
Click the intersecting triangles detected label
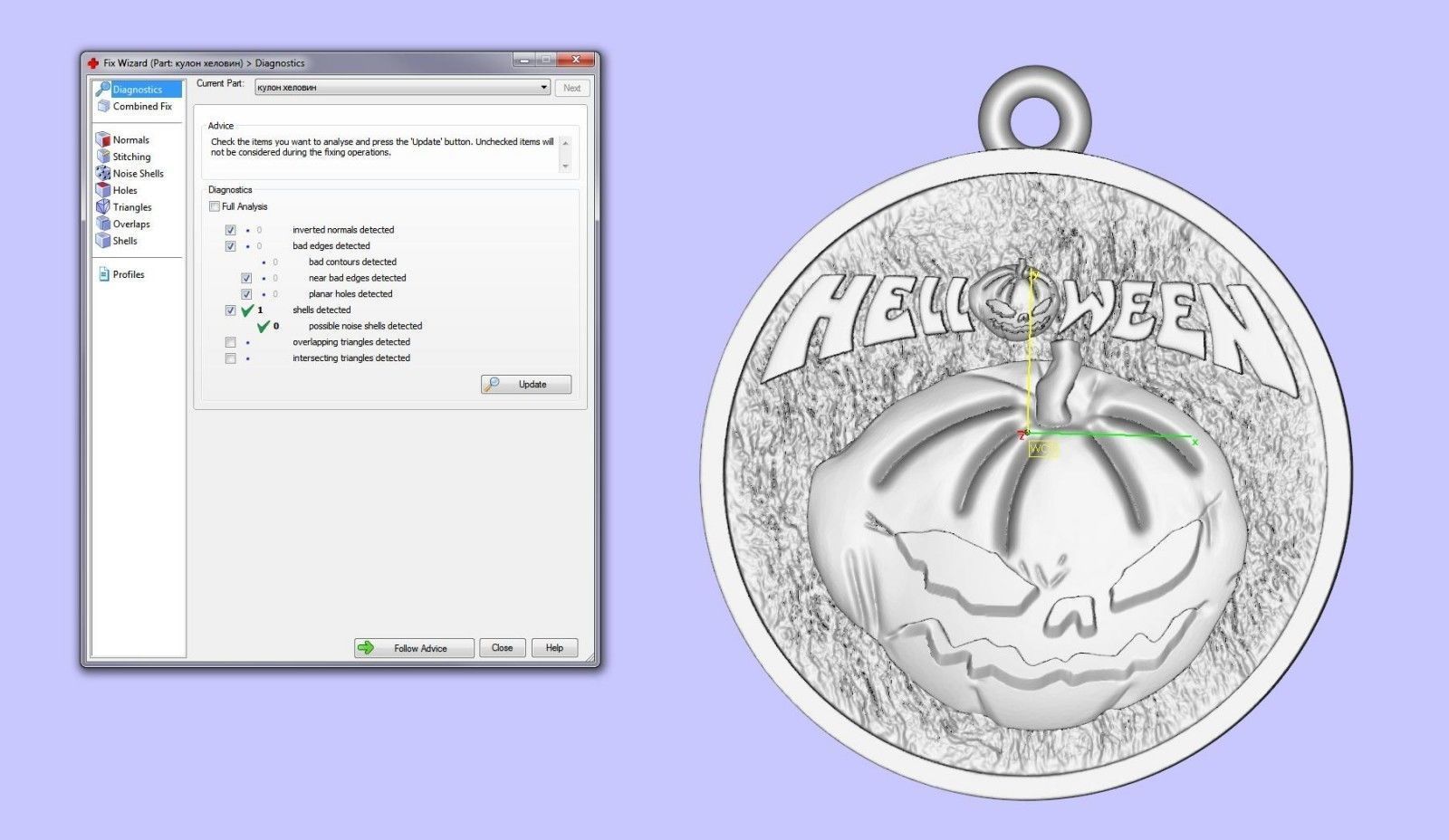pos(351,358)
